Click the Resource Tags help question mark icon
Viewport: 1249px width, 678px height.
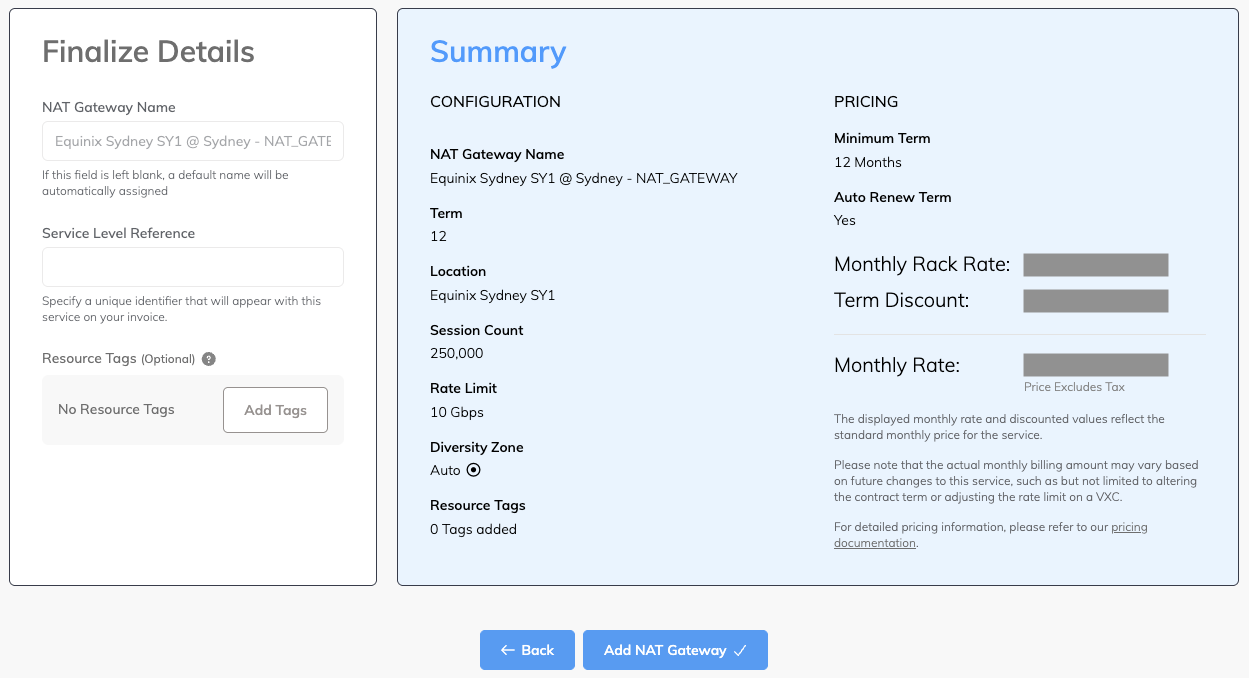tap(209, 359)
